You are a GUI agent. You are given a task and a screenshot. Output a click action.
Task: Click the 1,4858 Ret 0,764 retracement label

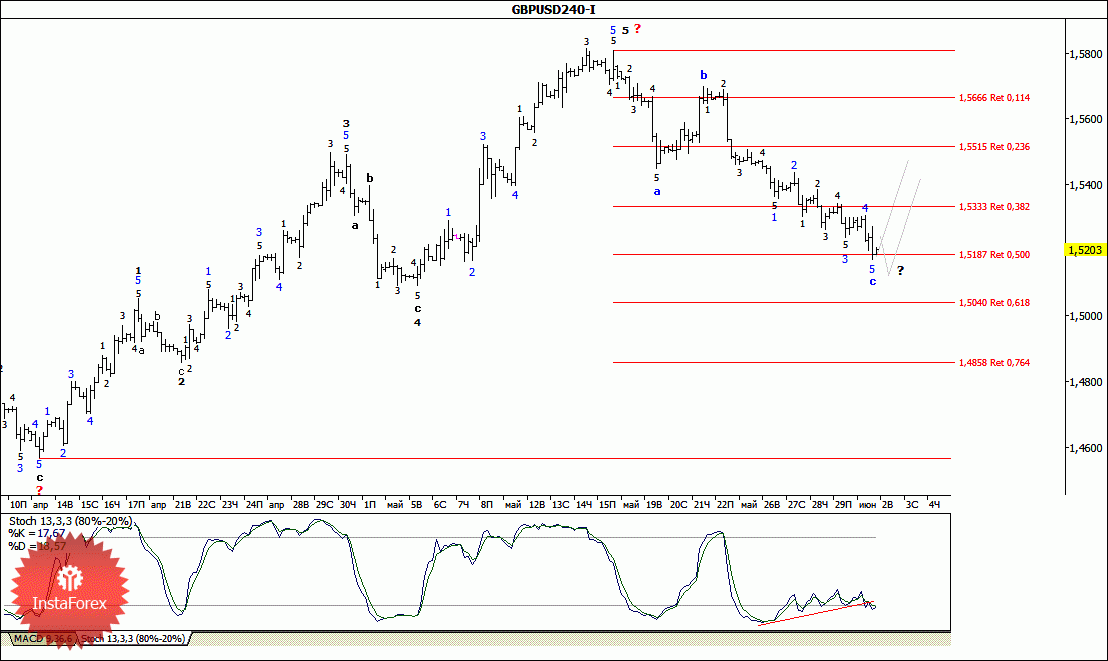(x=994, y=363)
